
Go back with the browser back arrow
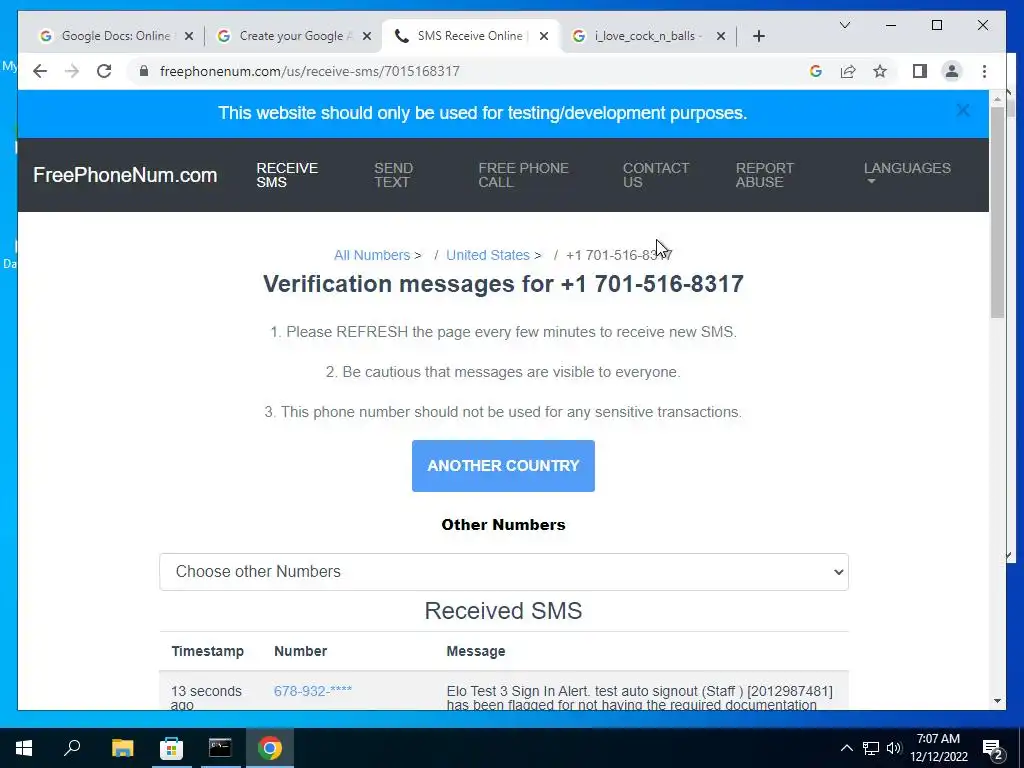coord(40,71)
